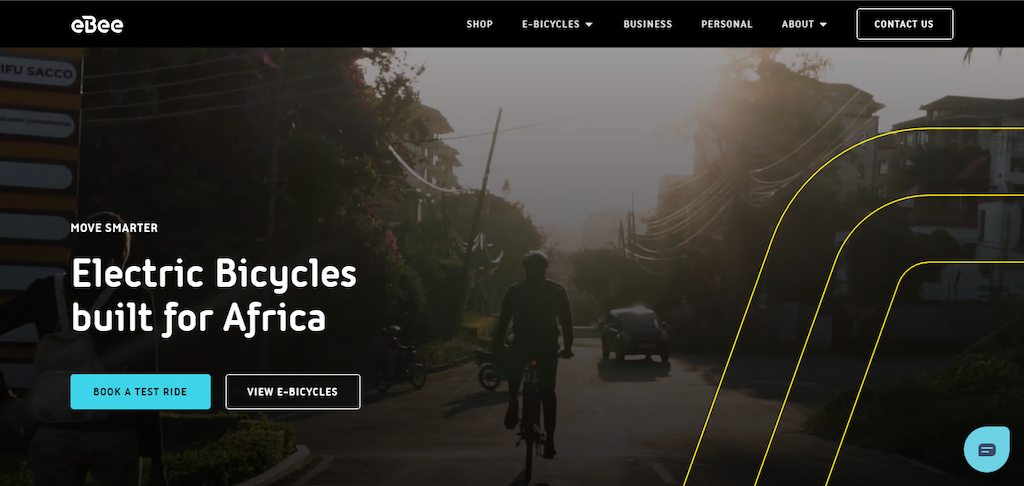1024x486 pixels.
Task: Click the BOOK A TEST RIDE button
Action: click(x=140, y=392)
